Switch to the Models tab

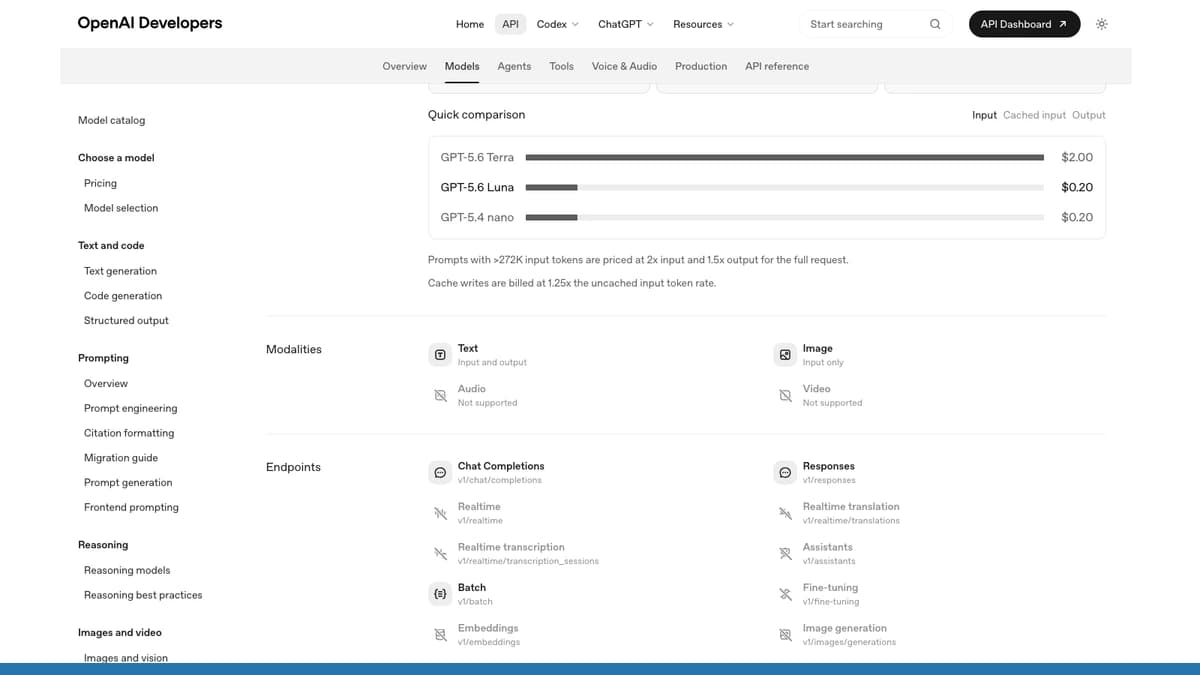[x=462, y=66]
